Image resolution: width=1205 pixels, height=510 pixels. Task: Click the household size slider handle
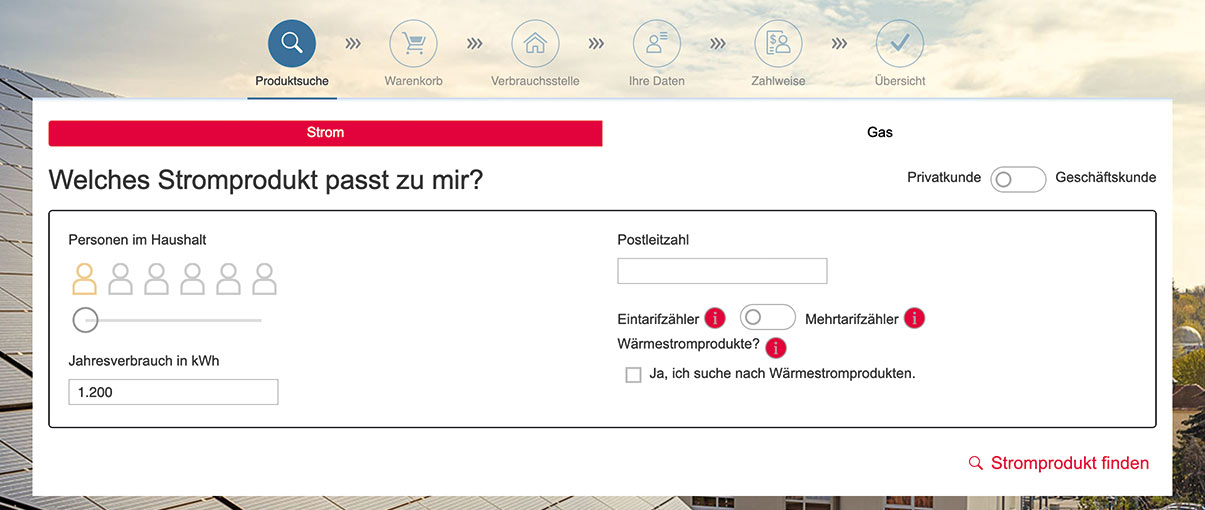86,320
